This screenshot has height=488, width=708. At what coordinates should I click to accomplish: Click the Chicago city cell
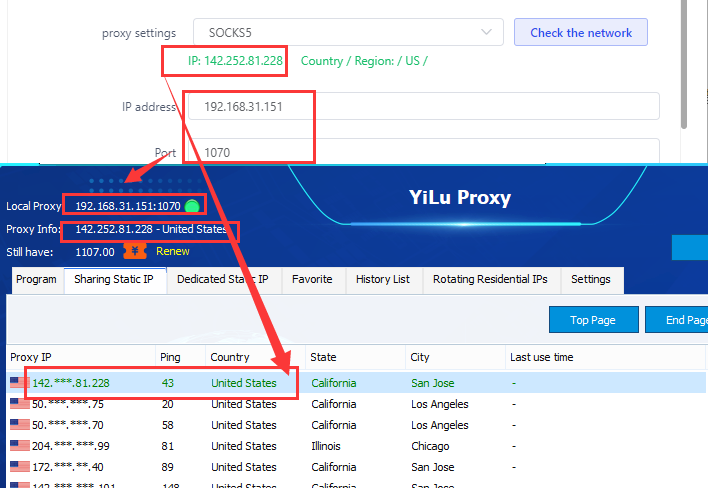point(430,446)
